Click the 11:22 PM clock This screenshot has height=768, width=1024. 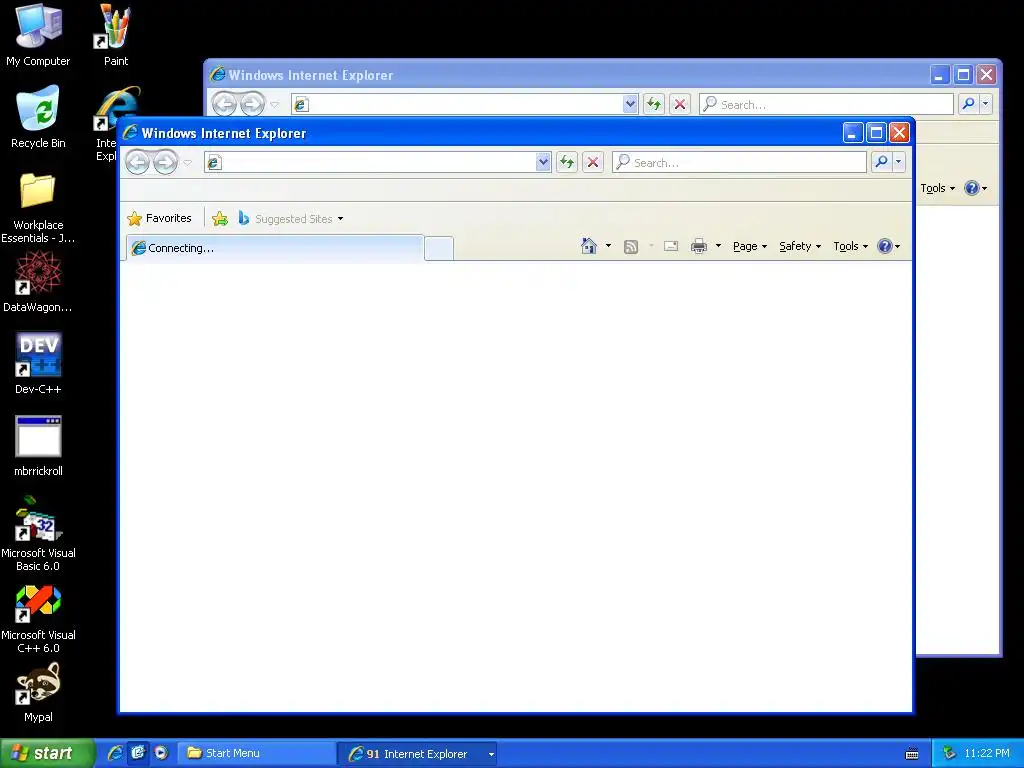986,753
